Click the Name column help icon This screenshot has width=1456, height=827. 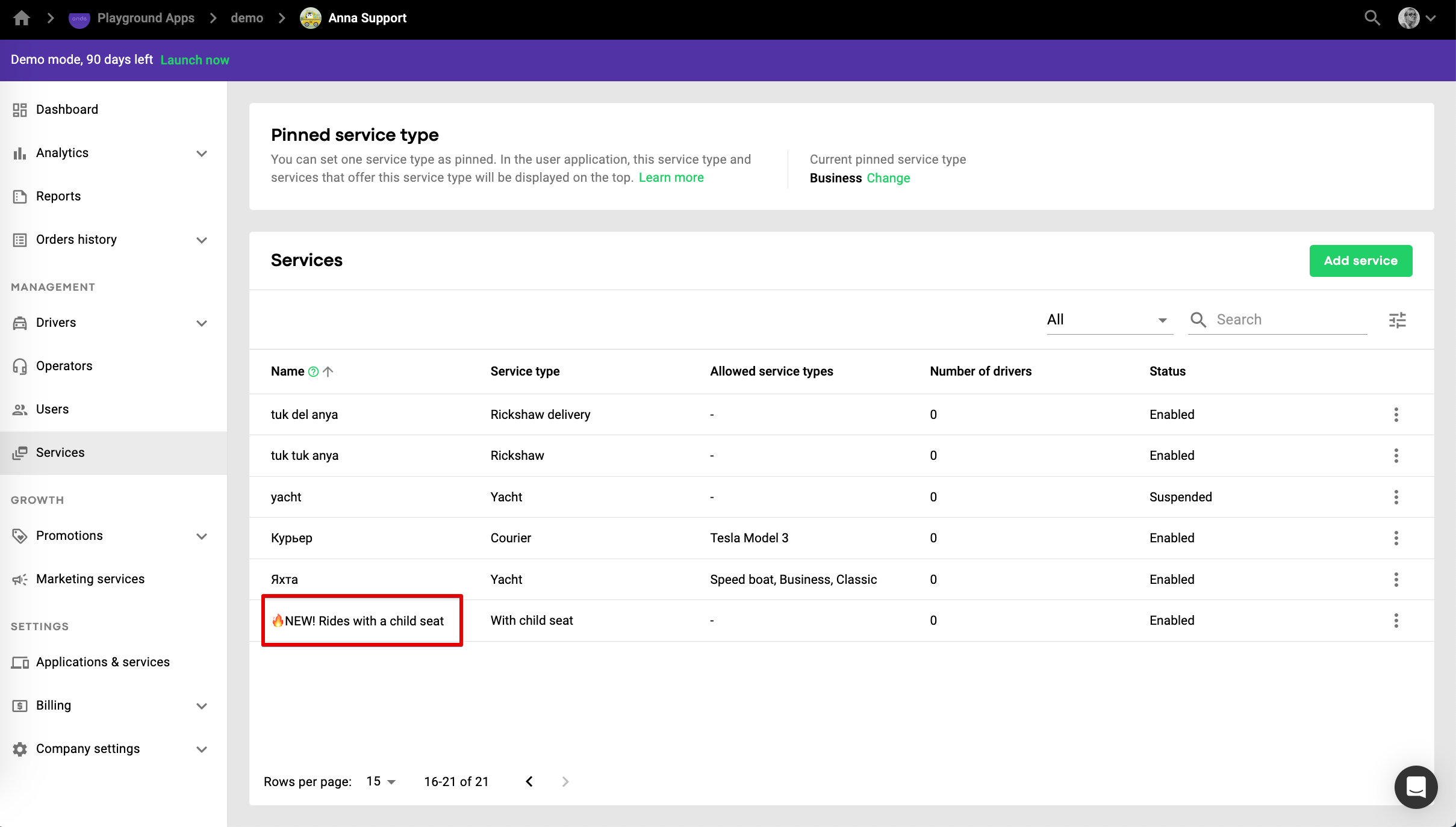click(313, 372)
